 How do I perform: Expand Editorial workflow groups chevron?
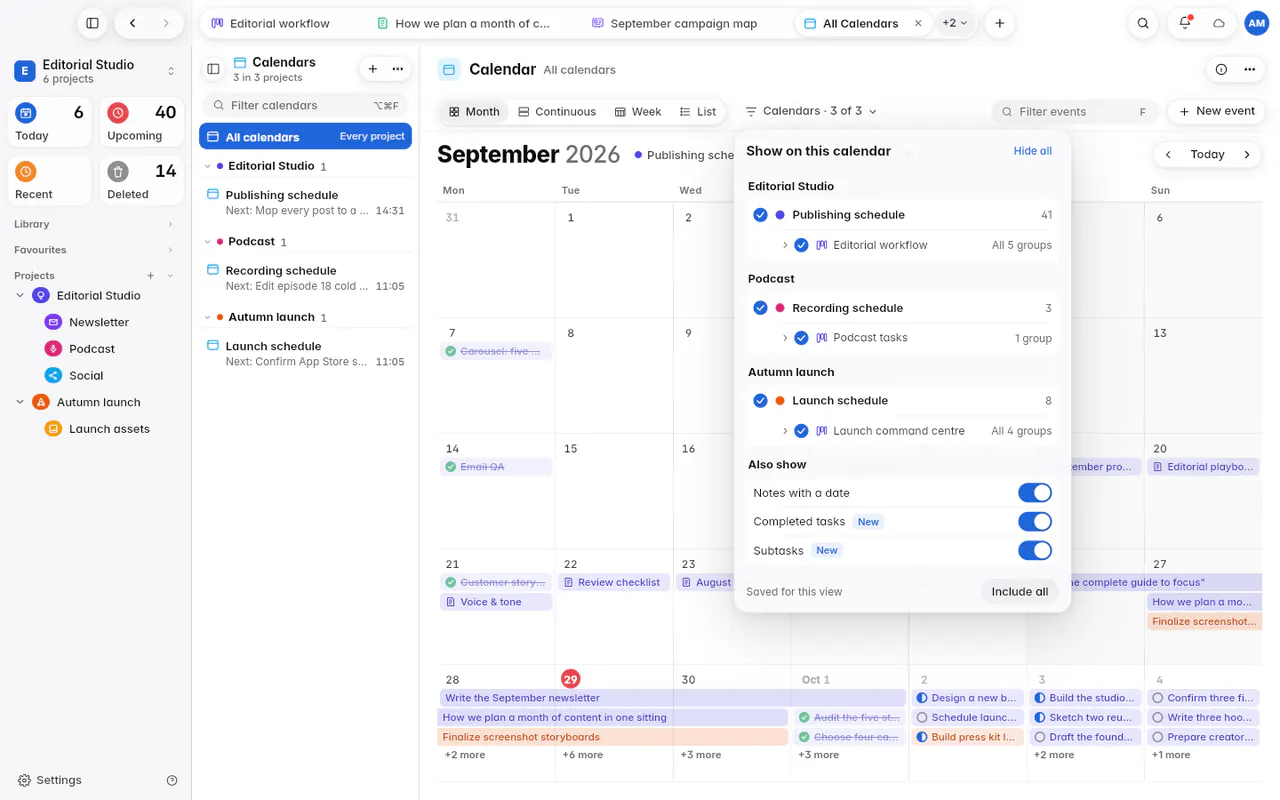coord(785,245)
